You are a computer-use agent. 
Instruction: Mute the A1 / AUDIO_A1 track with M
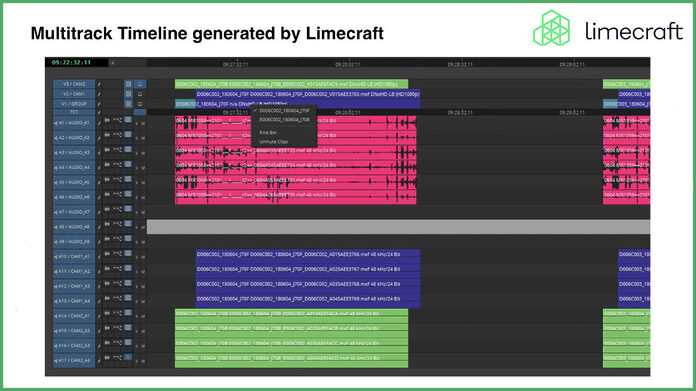(x=143, y=123)
